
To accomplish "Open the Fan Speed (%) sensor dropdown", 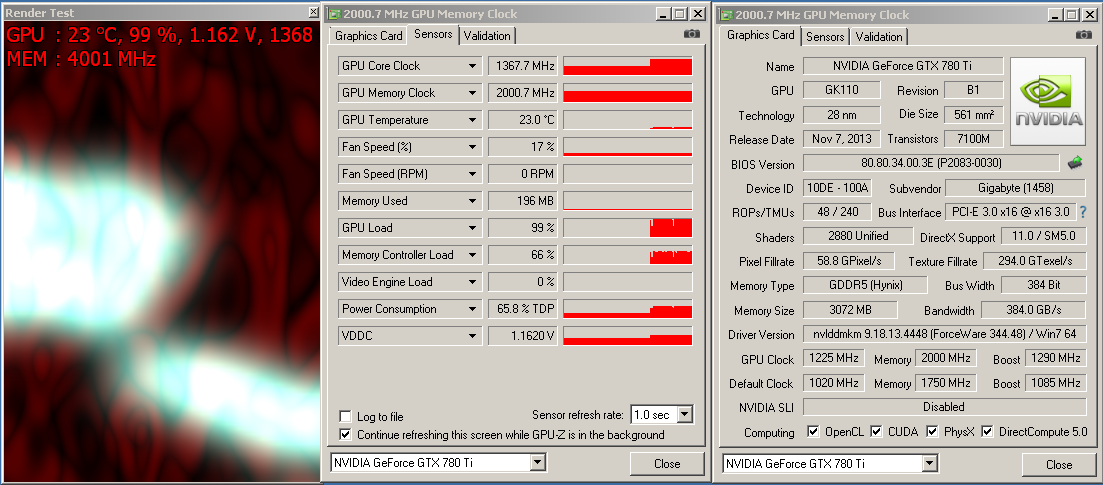I will [x=473, y=147].
